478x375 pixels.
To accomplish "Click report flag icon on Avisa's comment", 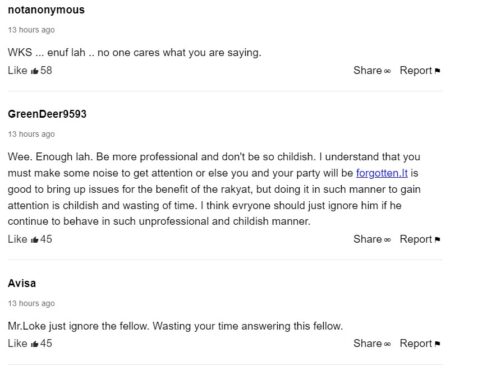I will [x=437, y=344].
